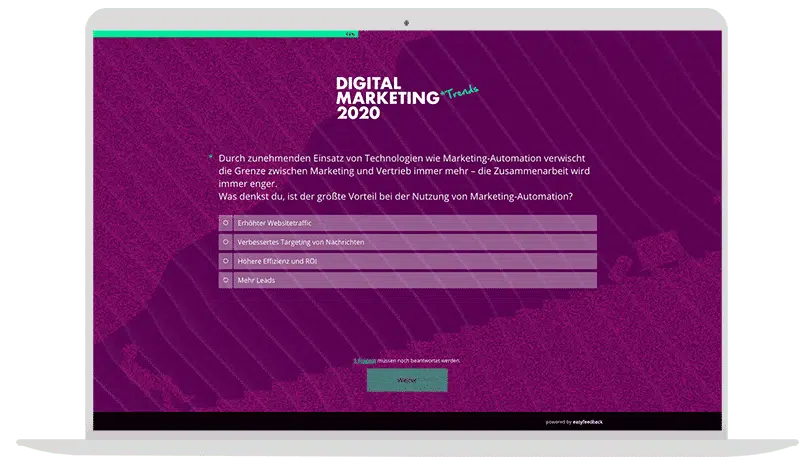The height and width of the screenshot is (470, 806).
Task: Click the Erhöhter Websitetraffic answer text
Action: [x=269, y=223]
